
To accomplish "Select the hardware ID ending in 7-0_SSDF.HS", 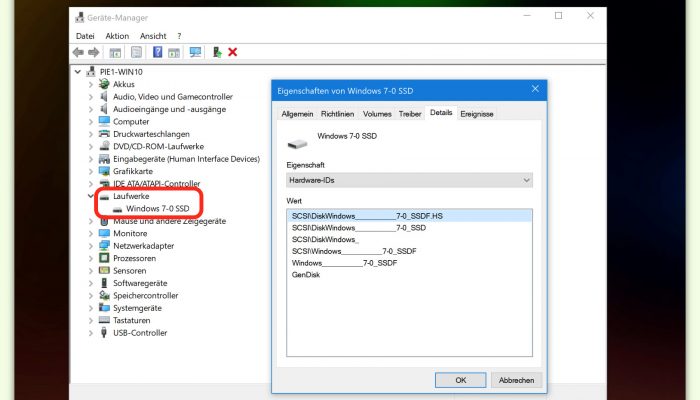I will coord(409,216).
